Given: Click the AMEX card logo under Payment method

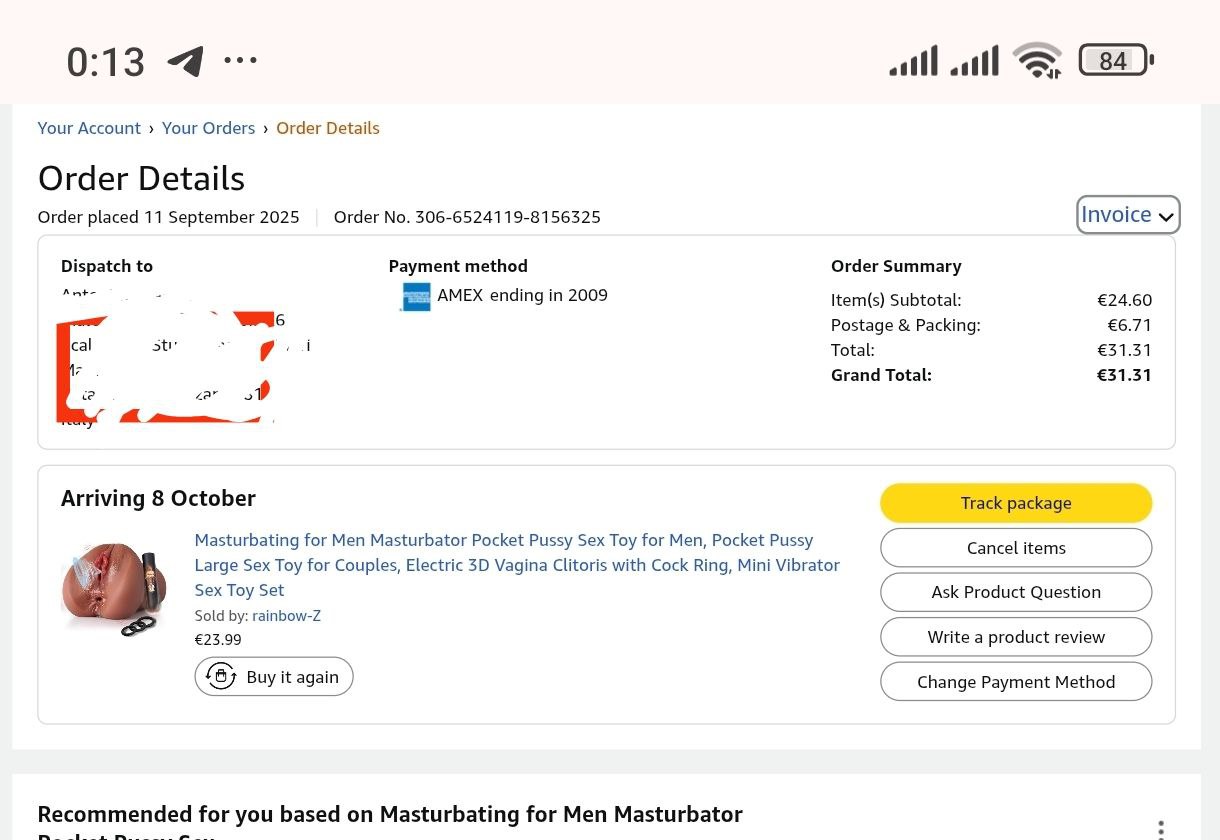Looking at the screenshot, I should (415, 297).
